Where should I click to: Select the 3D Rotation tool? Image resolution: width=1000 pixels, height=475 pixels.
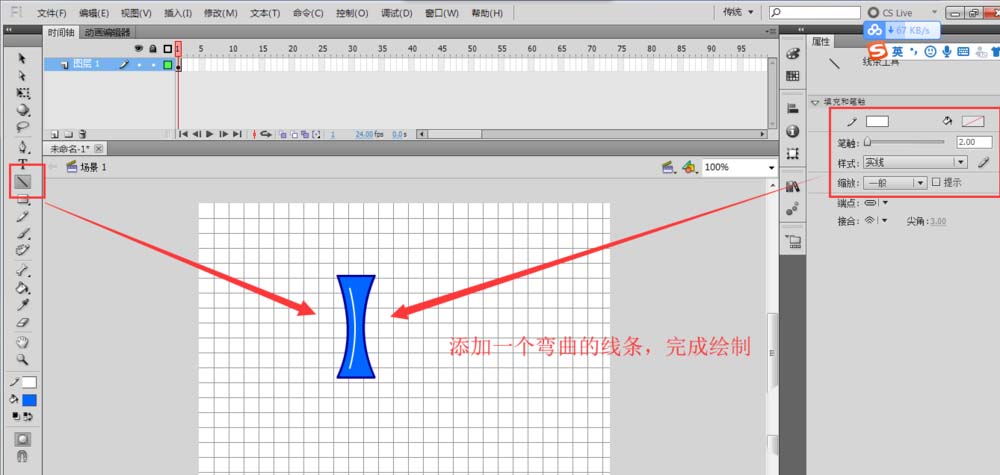[x=22, y=110]
